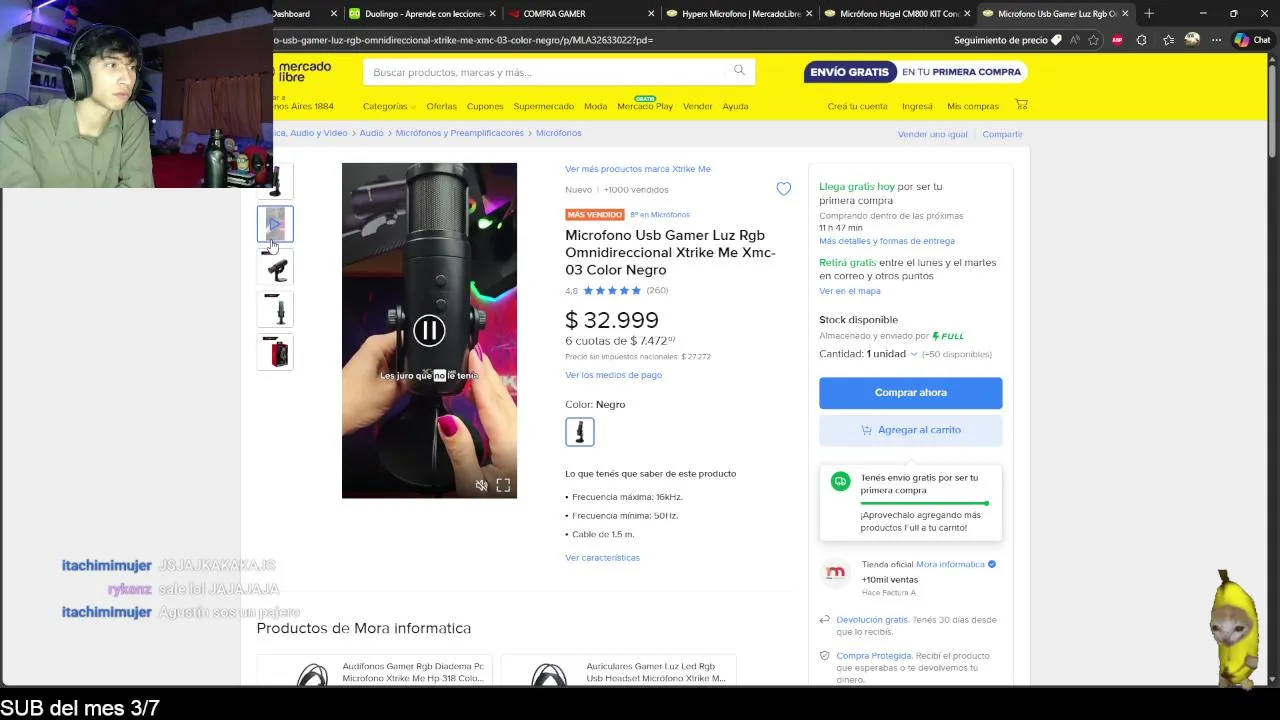1280x720 pixels.
Task: Click the Agregar al carrito button
Action: click(x=910, y=430)
